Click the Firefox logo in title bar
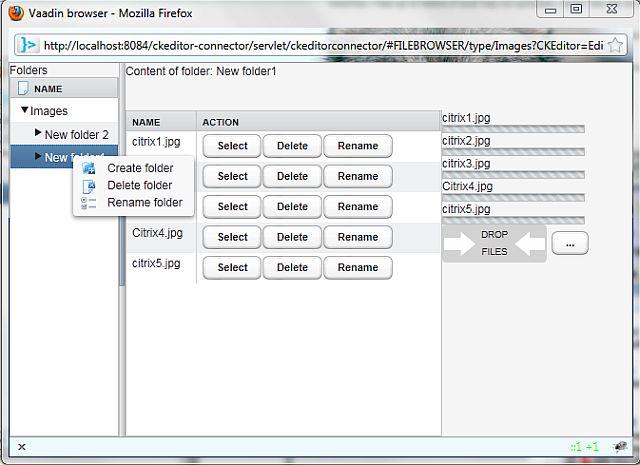Viewport: 640px width, 465px height. [16, 13]
